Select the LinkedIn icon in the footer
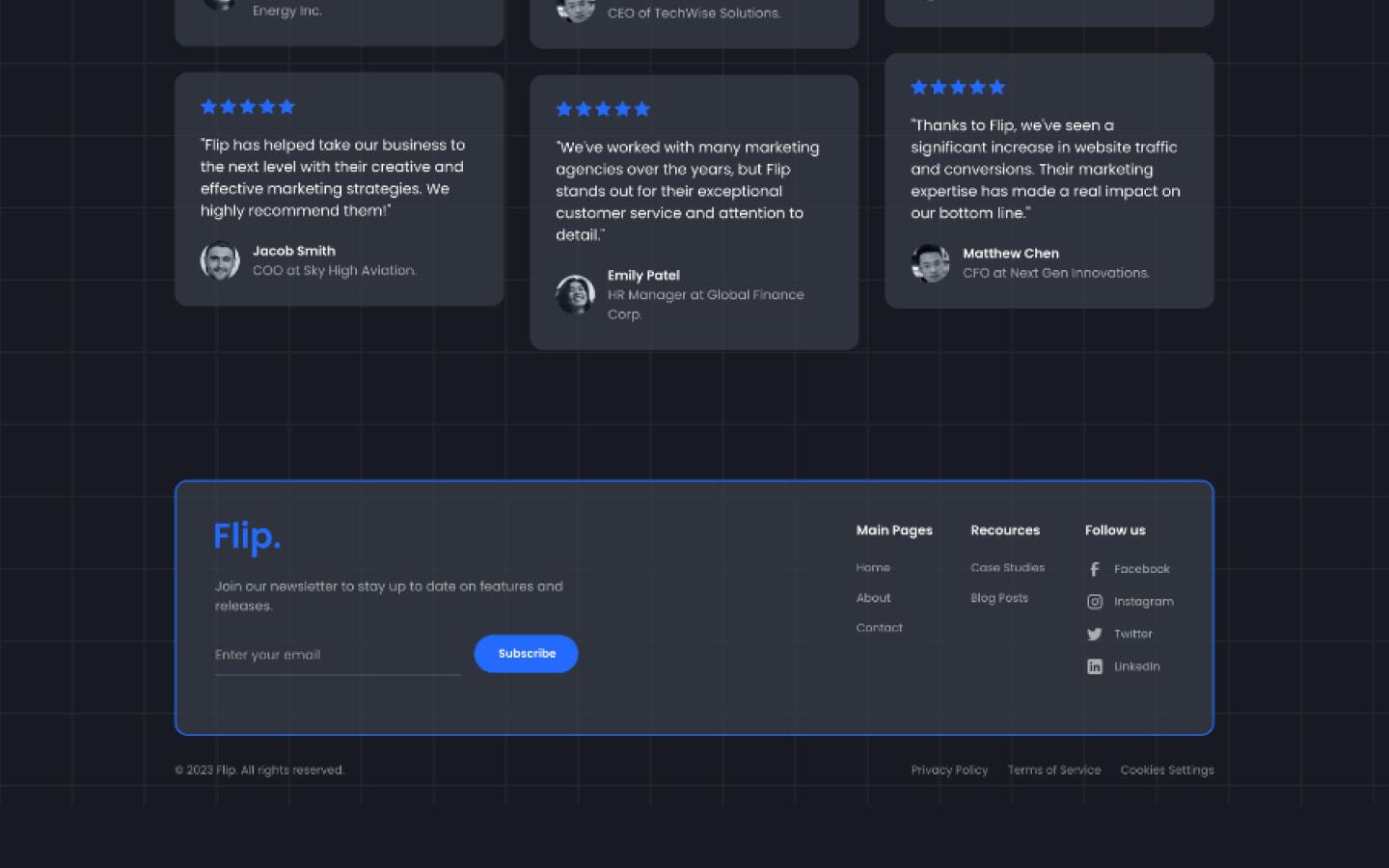This screenshot has height=868, width=1389. pos(1095,665)
